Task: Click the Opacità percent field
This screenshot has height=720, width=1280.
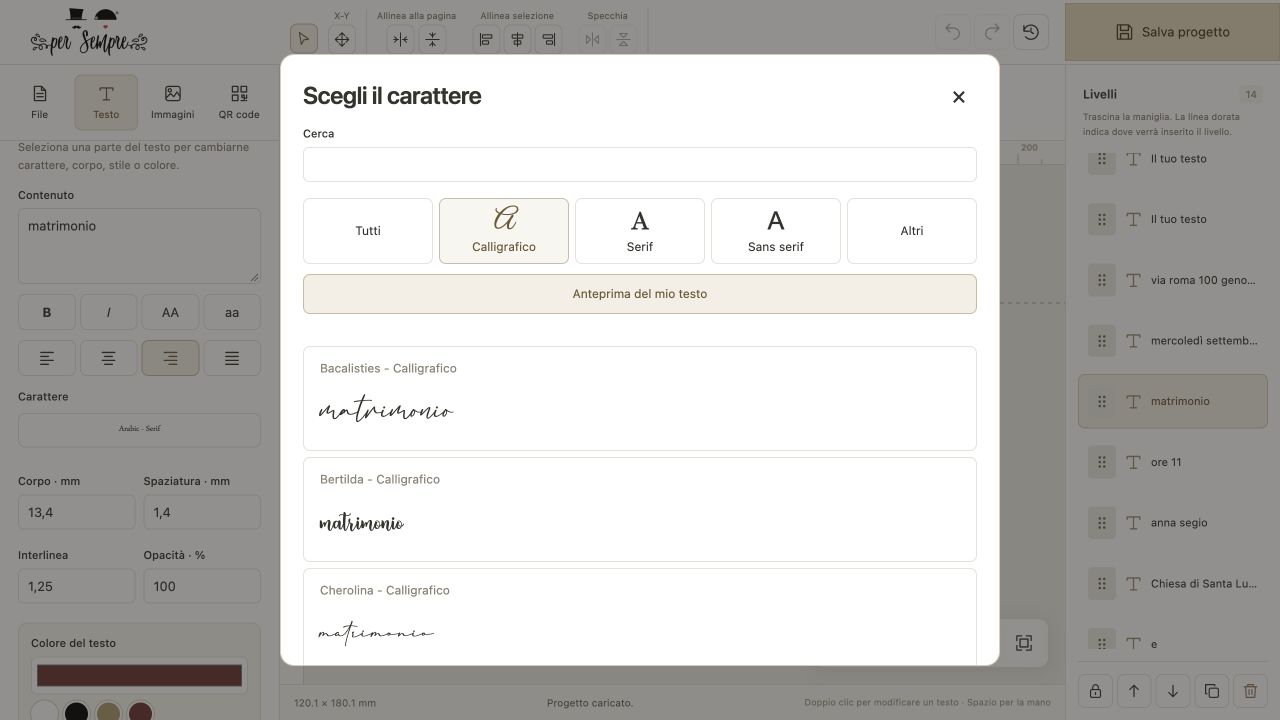Action: click(202, 586)
